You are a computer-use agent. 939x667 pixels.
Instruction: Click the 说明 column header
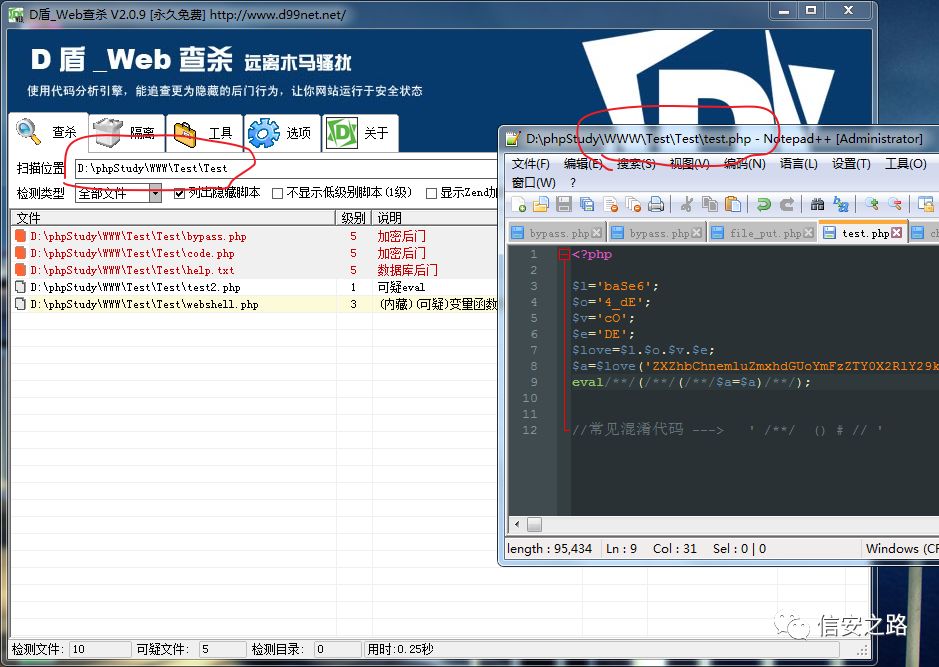click(x=435, y=217)
